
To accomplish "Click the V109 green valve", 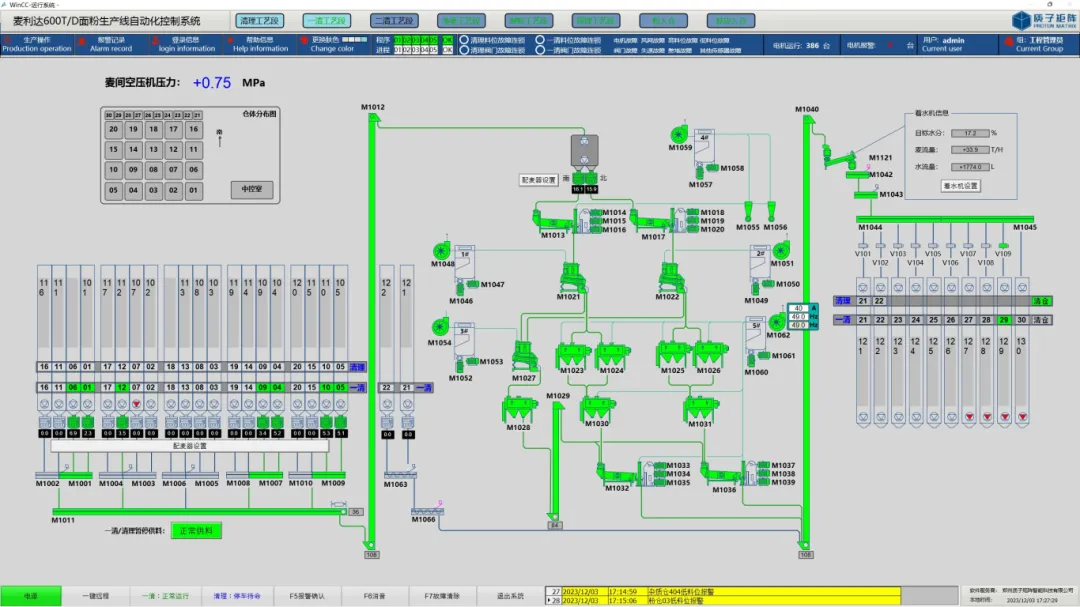I will point(1004,245).
